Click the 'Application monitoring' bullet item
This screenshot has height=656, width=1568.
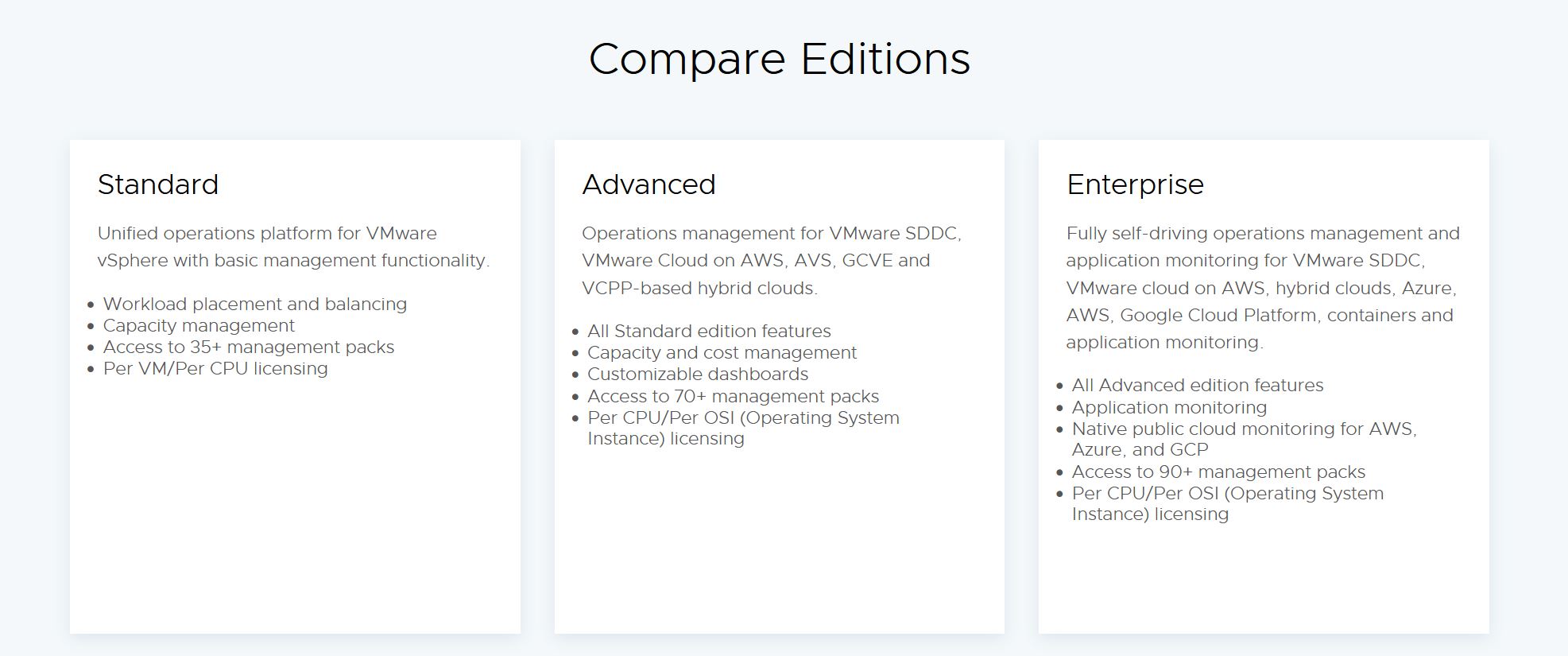[x=1169, y=407]
